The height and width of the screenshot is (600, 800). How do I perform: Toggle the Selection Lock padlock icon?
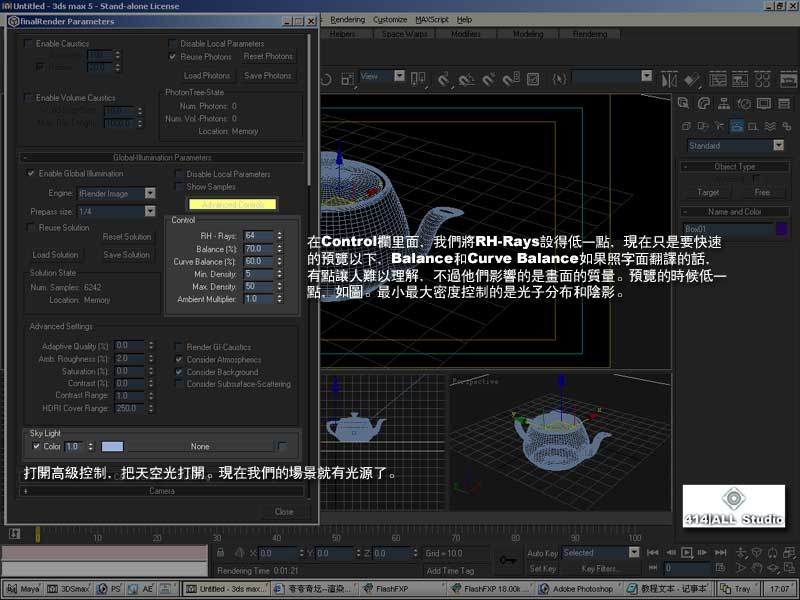(x=220, y=553)
